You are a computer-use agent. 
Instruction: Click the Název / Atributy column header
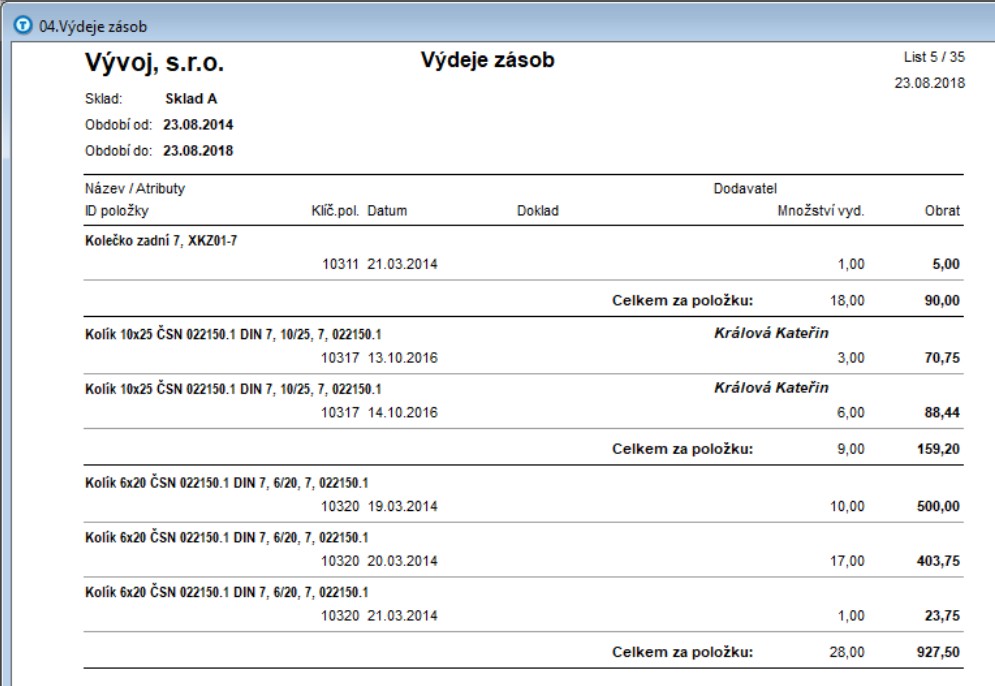[x=135, y=188]
